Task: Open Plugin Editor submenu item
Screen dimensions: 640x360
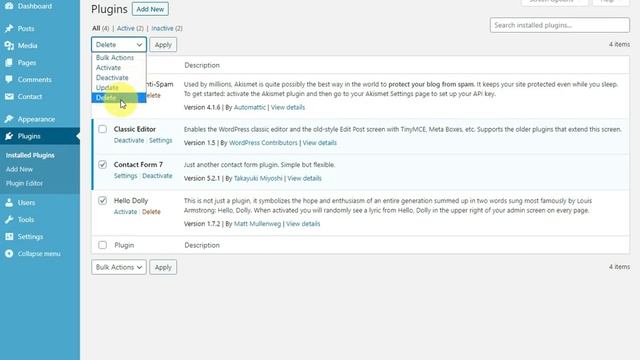Action: pyautogui.click(x=24, y=183)
